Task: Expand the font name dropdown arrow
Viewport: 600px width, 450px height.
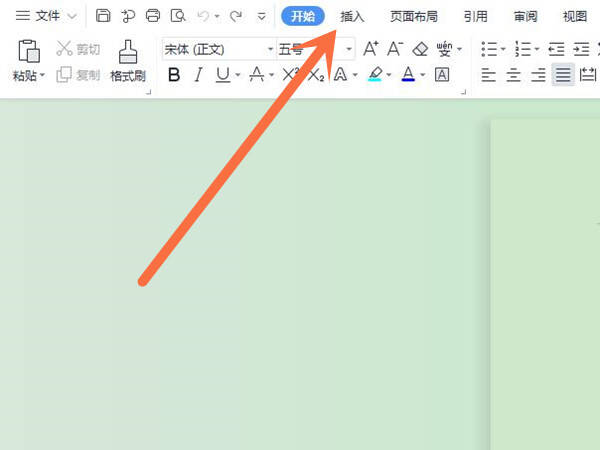Action: (270, 49)
